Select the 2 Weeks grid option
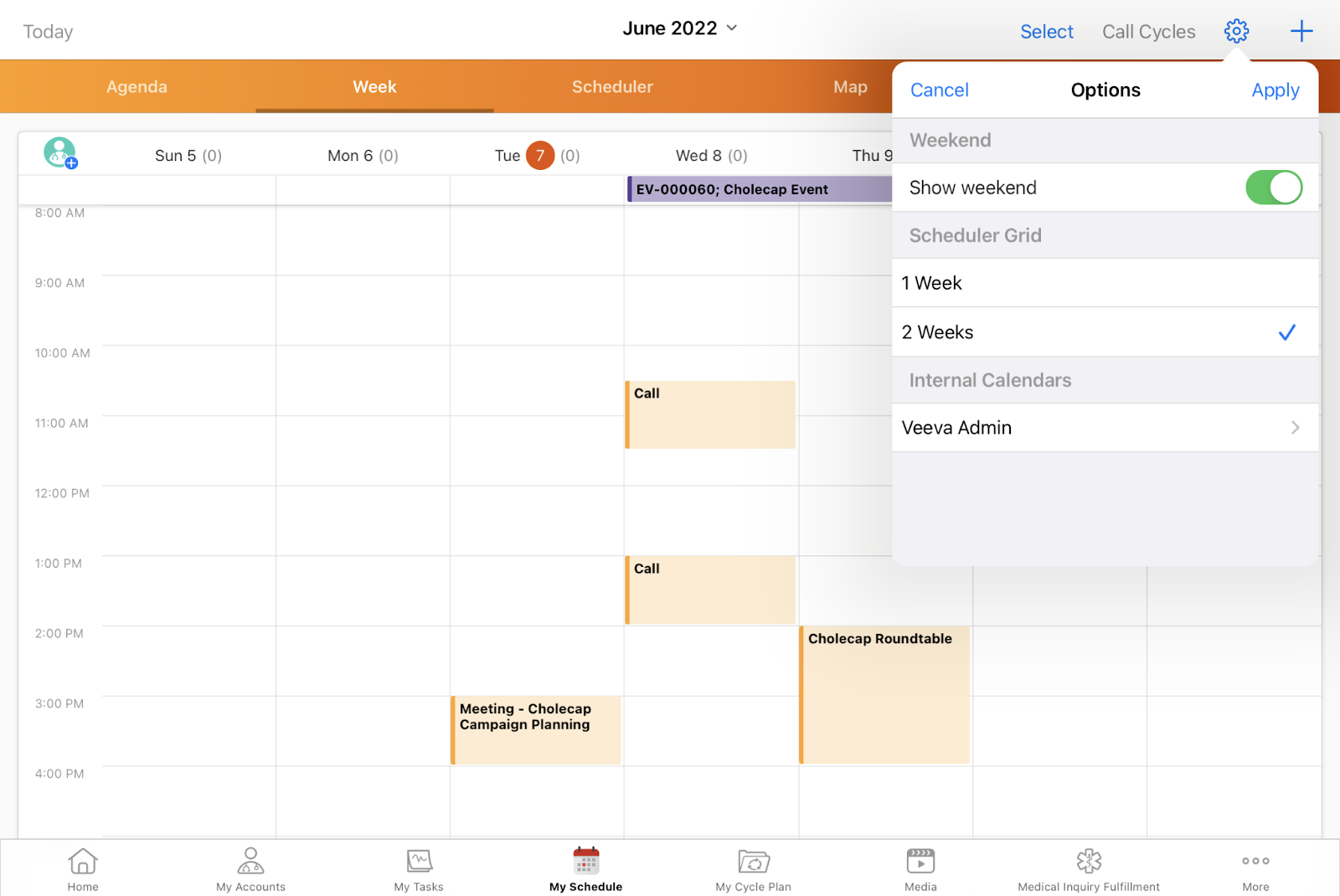Screen dimensions: 1340x896 1105,332
